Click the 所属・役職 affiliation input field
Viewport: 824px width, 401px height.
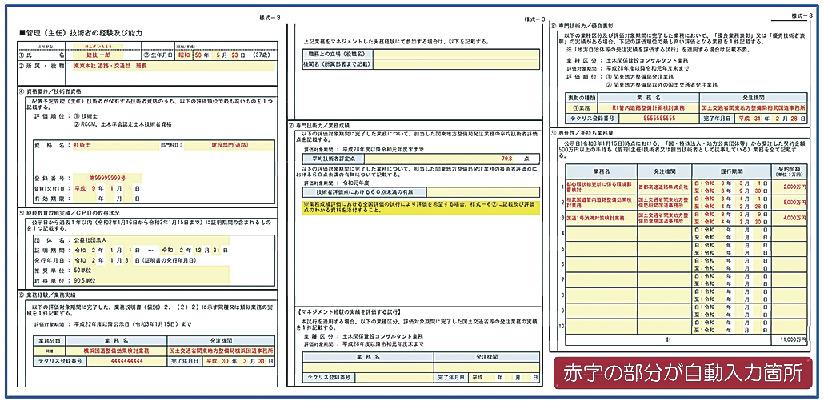point(174,67)
